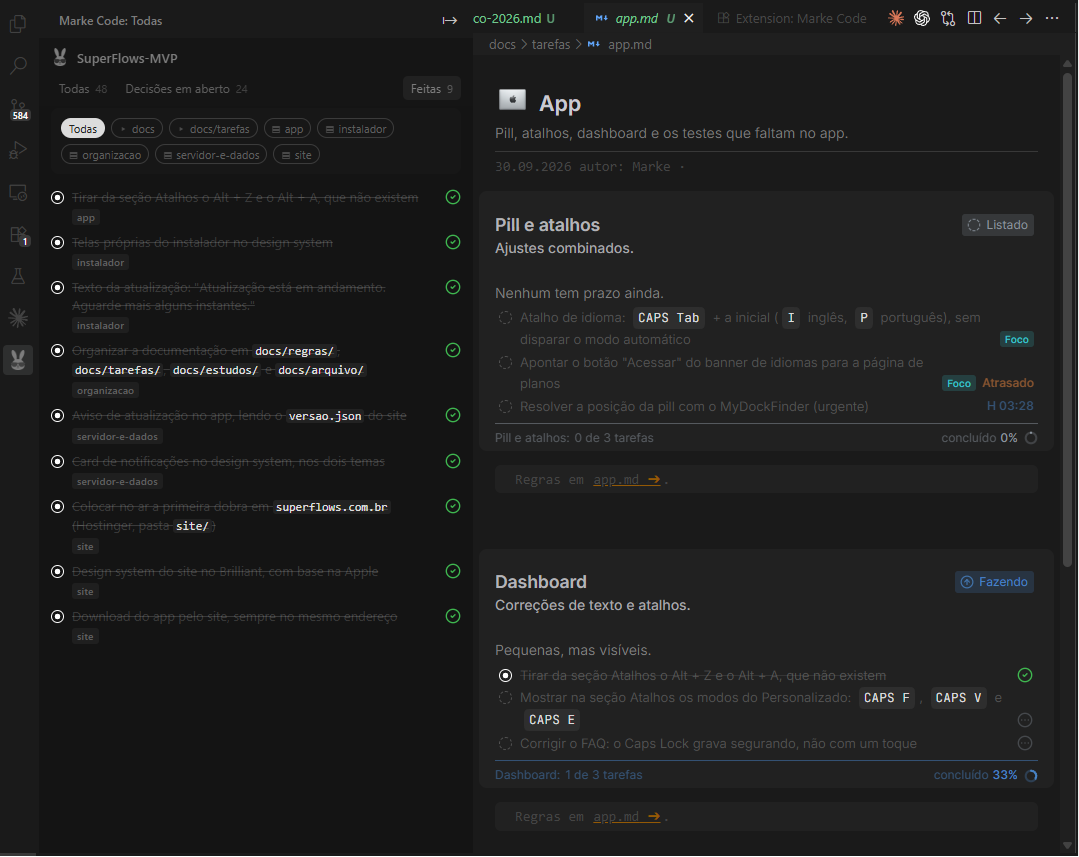Click Pill e atalhos 0% progress ring
1079x857 pixels.
coord(1031,438)
